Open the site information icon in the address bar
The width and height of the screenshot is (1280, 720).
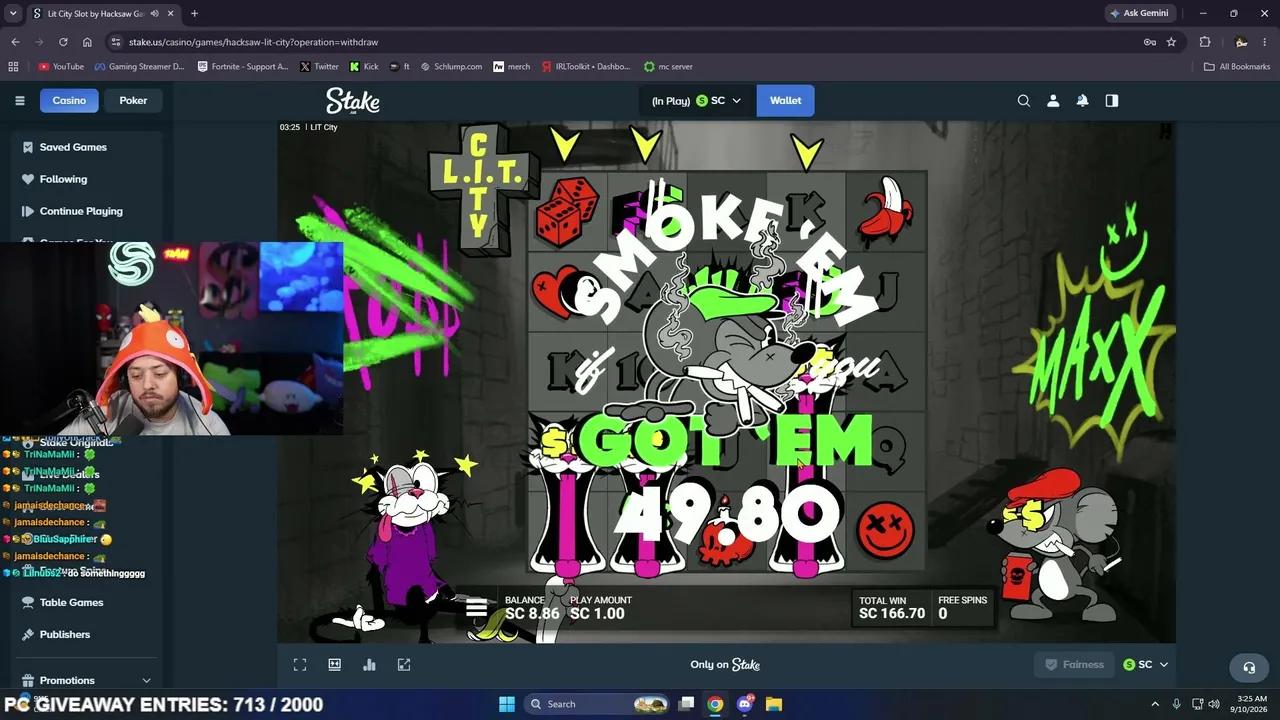(x=116, y=42)
